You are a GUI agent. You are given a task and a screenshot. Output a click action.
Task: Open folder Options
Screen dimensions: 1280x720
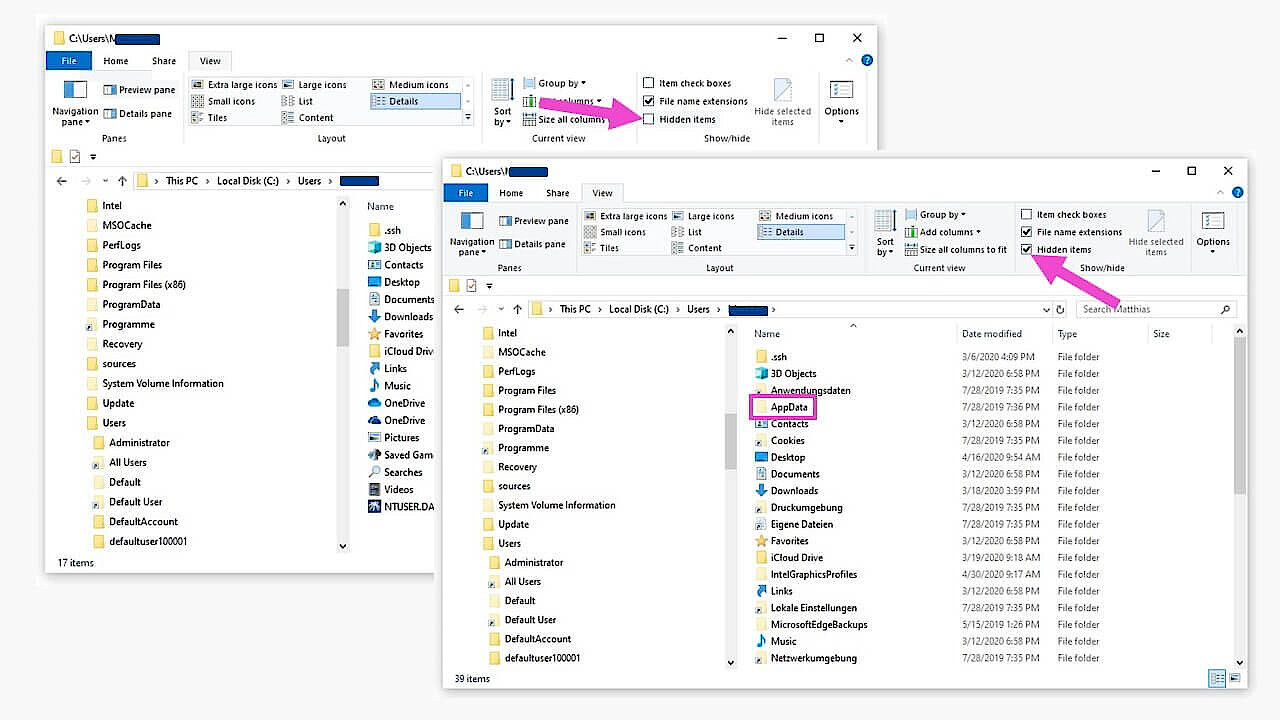point(1213,230)
